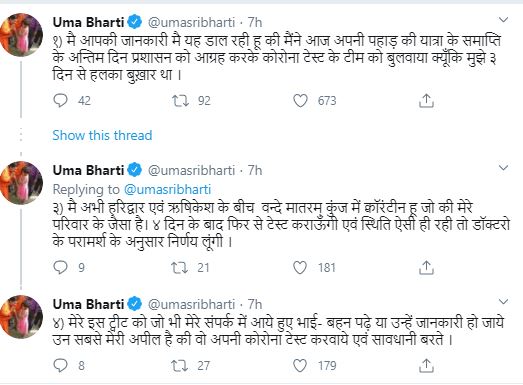Share the second tweet via the share icon
The height and width of the screenshot is (385, 523).
pos(426,267)
